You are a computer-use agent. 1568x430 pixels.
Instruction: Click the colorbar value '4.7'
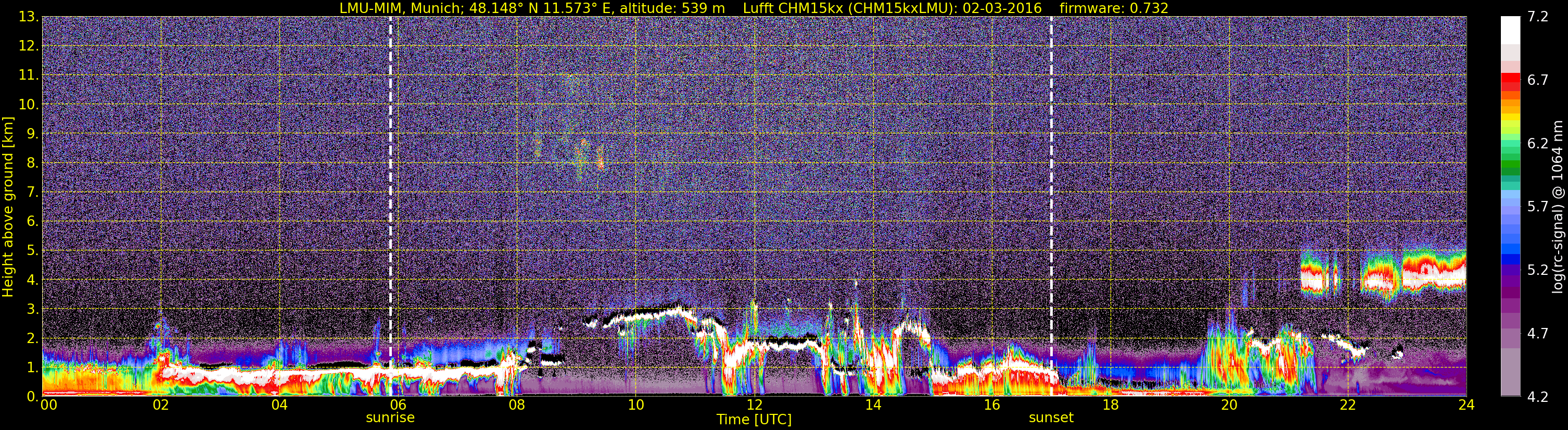[1538, 333]
